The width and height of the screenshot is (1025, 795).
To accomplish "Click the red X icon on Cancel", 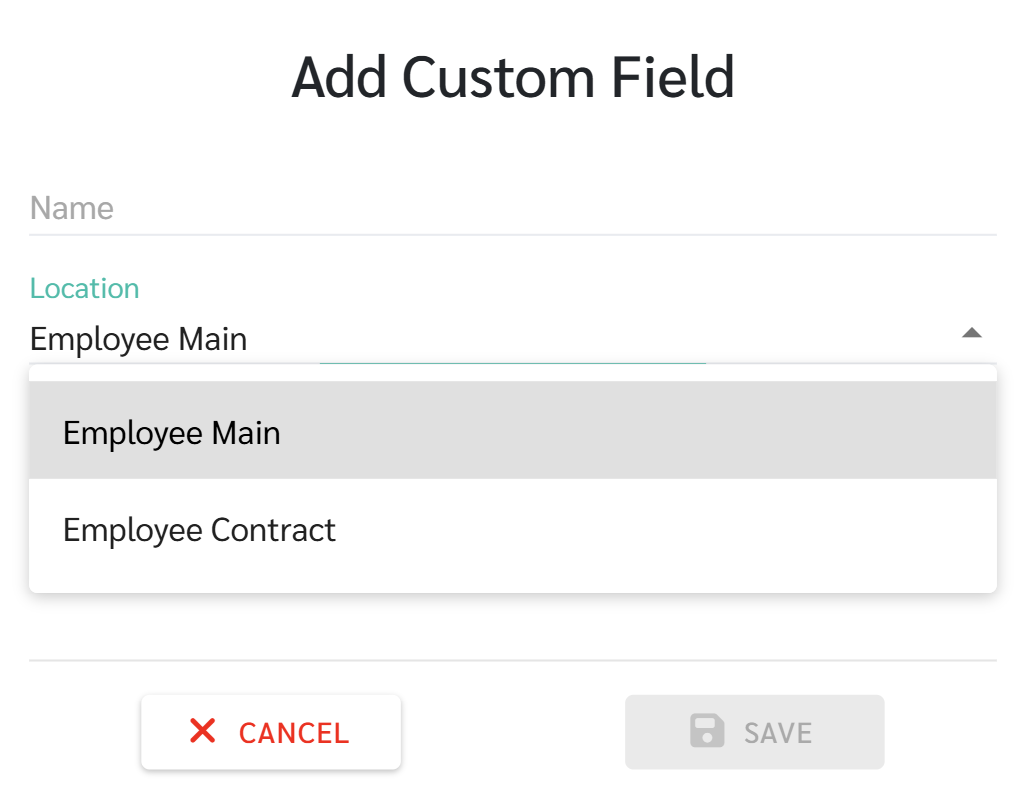I will 202,732.
